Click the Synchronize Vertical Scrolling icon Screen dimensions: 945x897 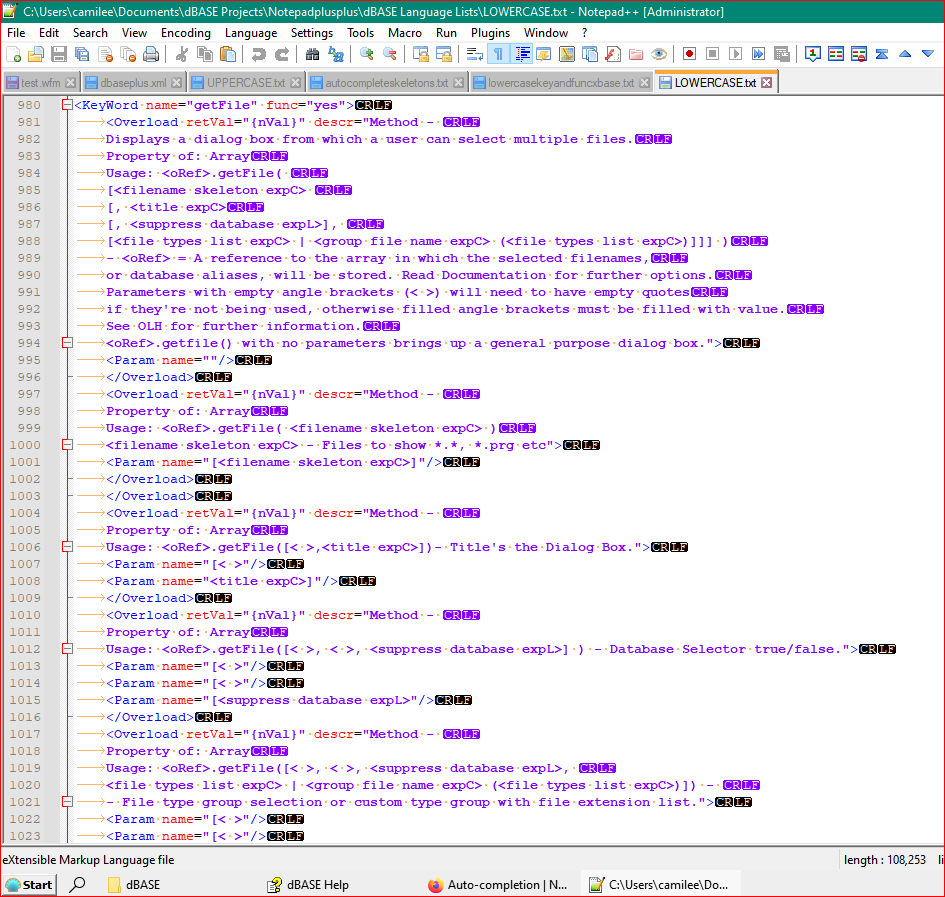pos(421,55)
